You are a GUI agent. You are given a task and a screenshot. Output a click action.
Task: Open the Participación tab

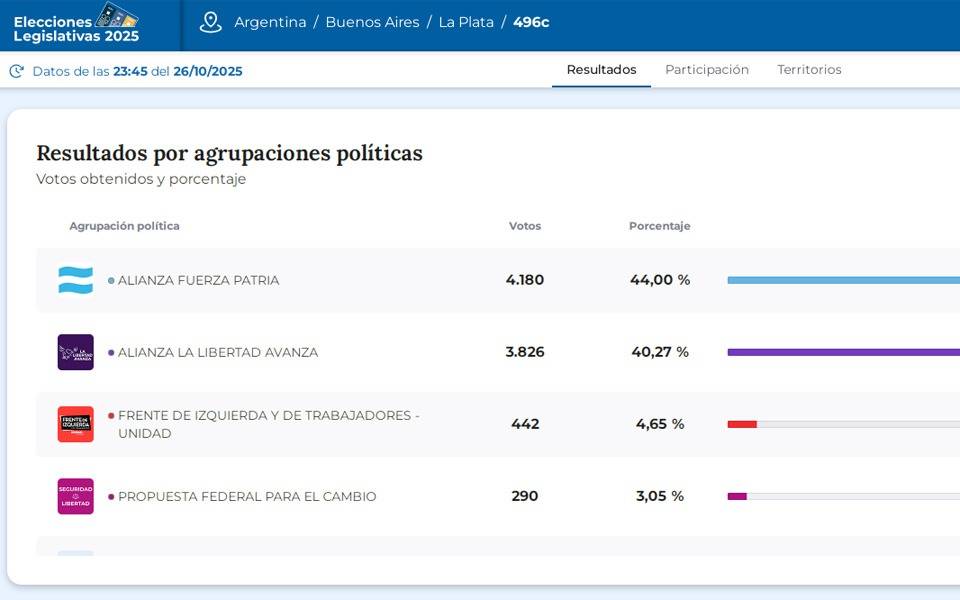coord(706,70)
